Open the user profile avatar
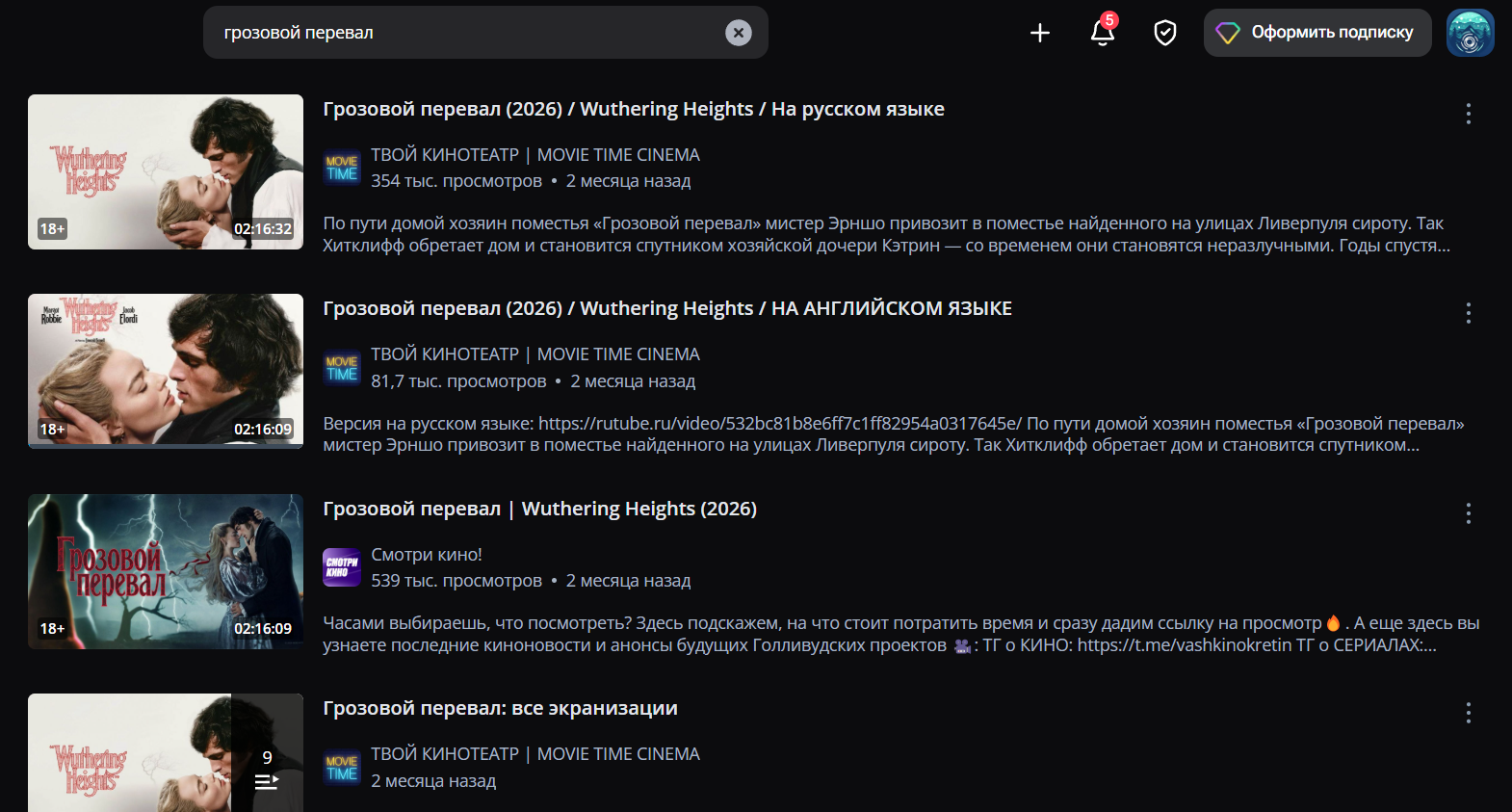1512x812 pixels. pos(1470,33)
